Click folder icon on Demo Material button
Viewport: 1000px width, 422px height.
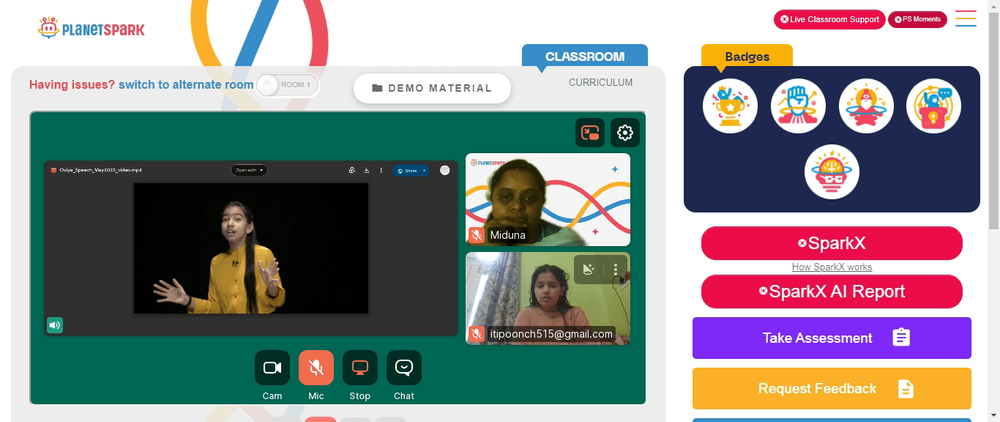coord(377,88)
